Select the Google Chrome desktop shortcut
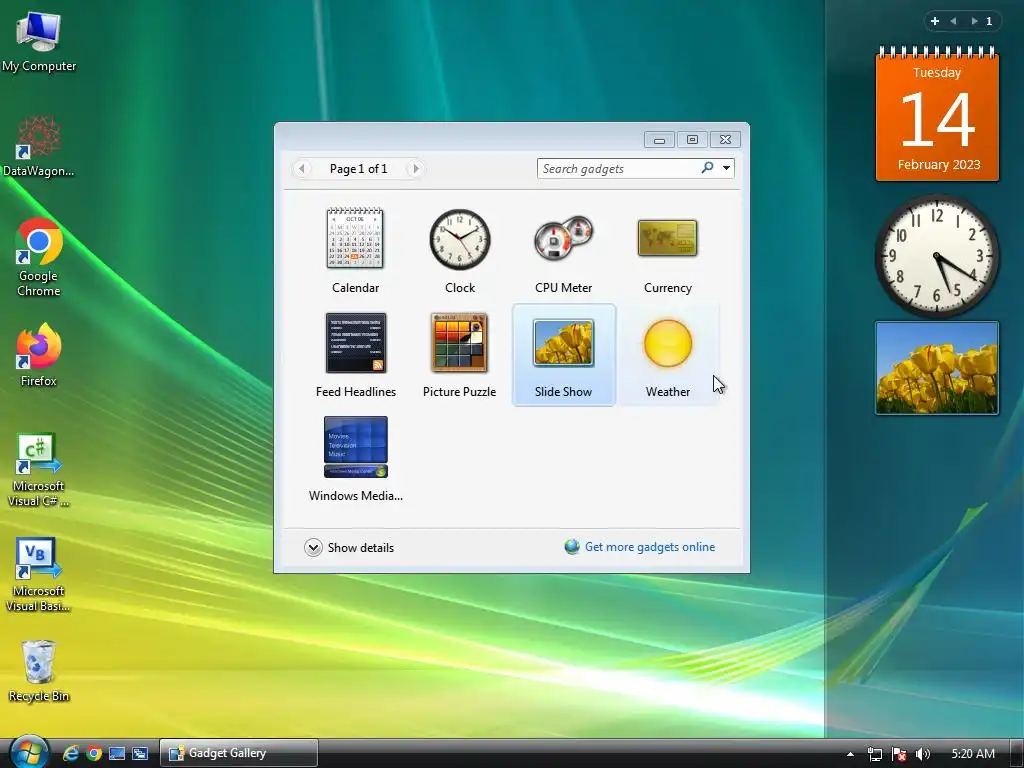This screenshot has height=768, width=1024. pos(39,257)
